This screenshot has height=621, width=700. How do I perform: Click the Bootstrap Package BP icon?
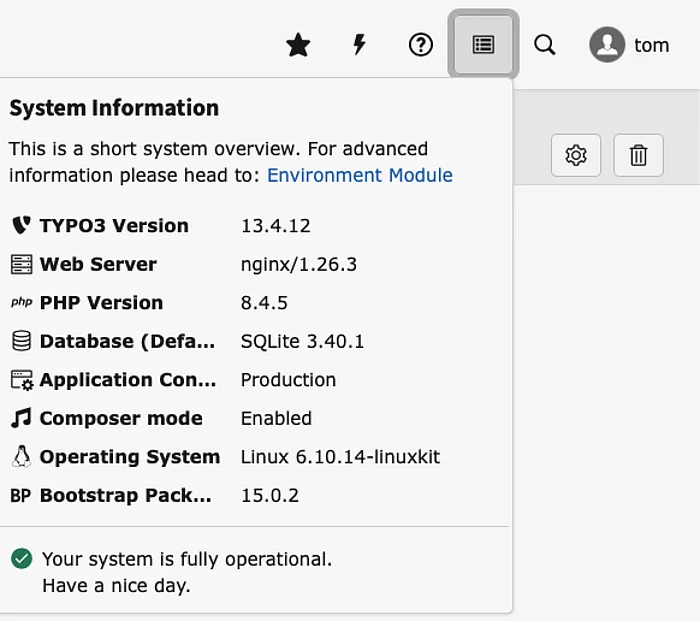(x=21, y=495)
